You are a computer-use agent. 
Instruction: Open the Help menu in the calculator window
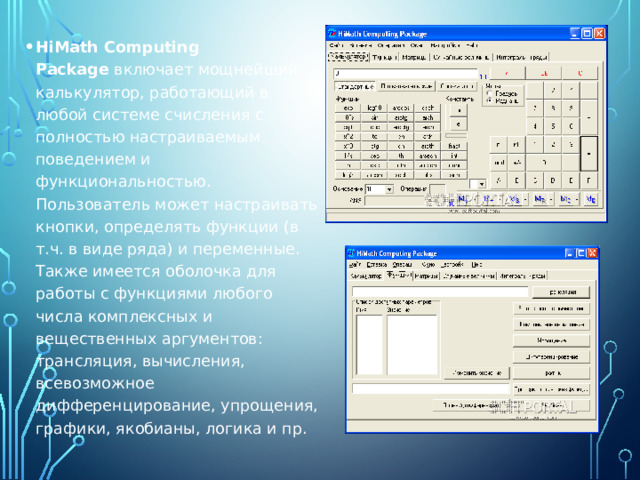[472, 45]
